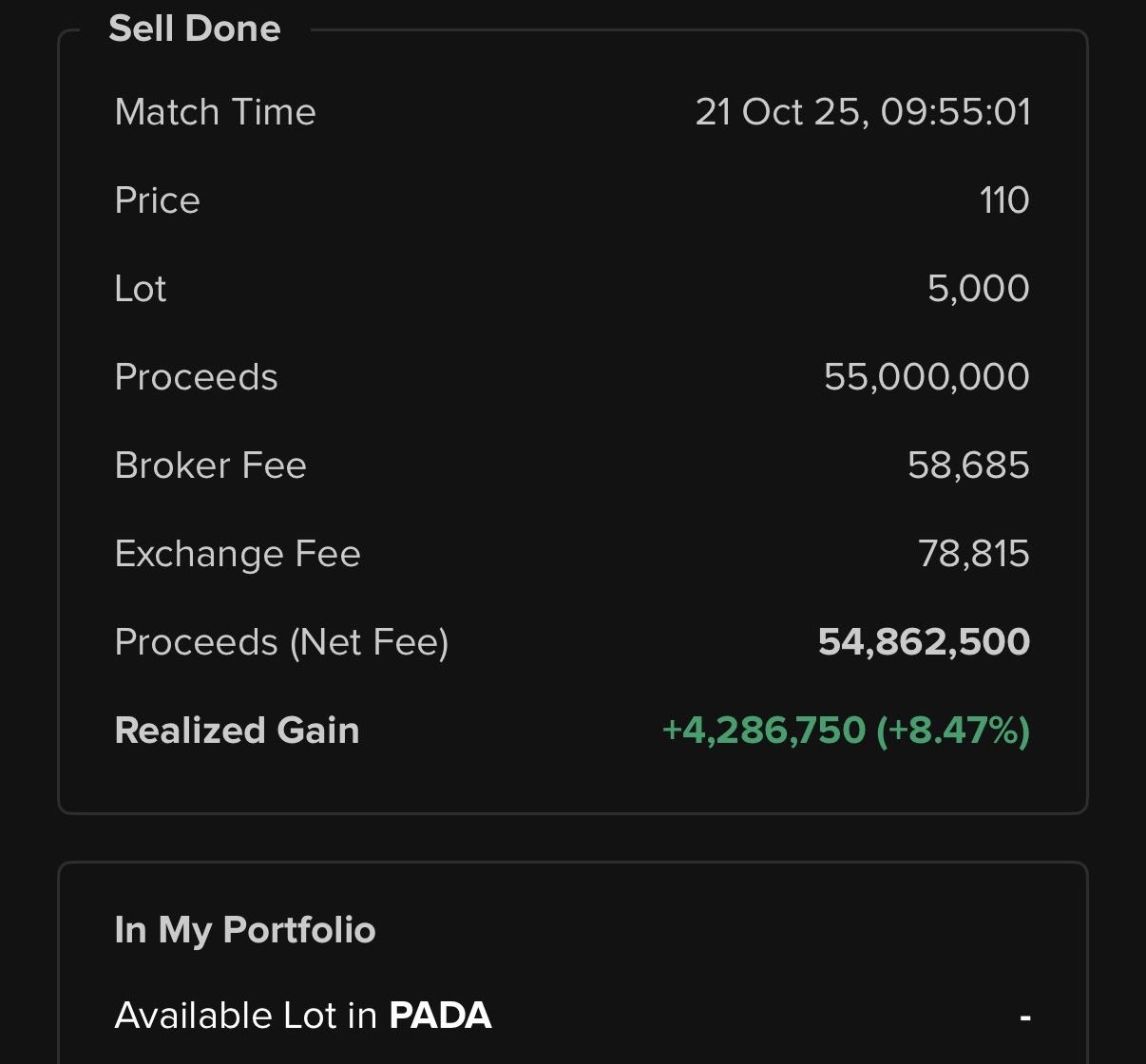Tap the dash value beside Available Lot

click(x=1025, y=1016)
